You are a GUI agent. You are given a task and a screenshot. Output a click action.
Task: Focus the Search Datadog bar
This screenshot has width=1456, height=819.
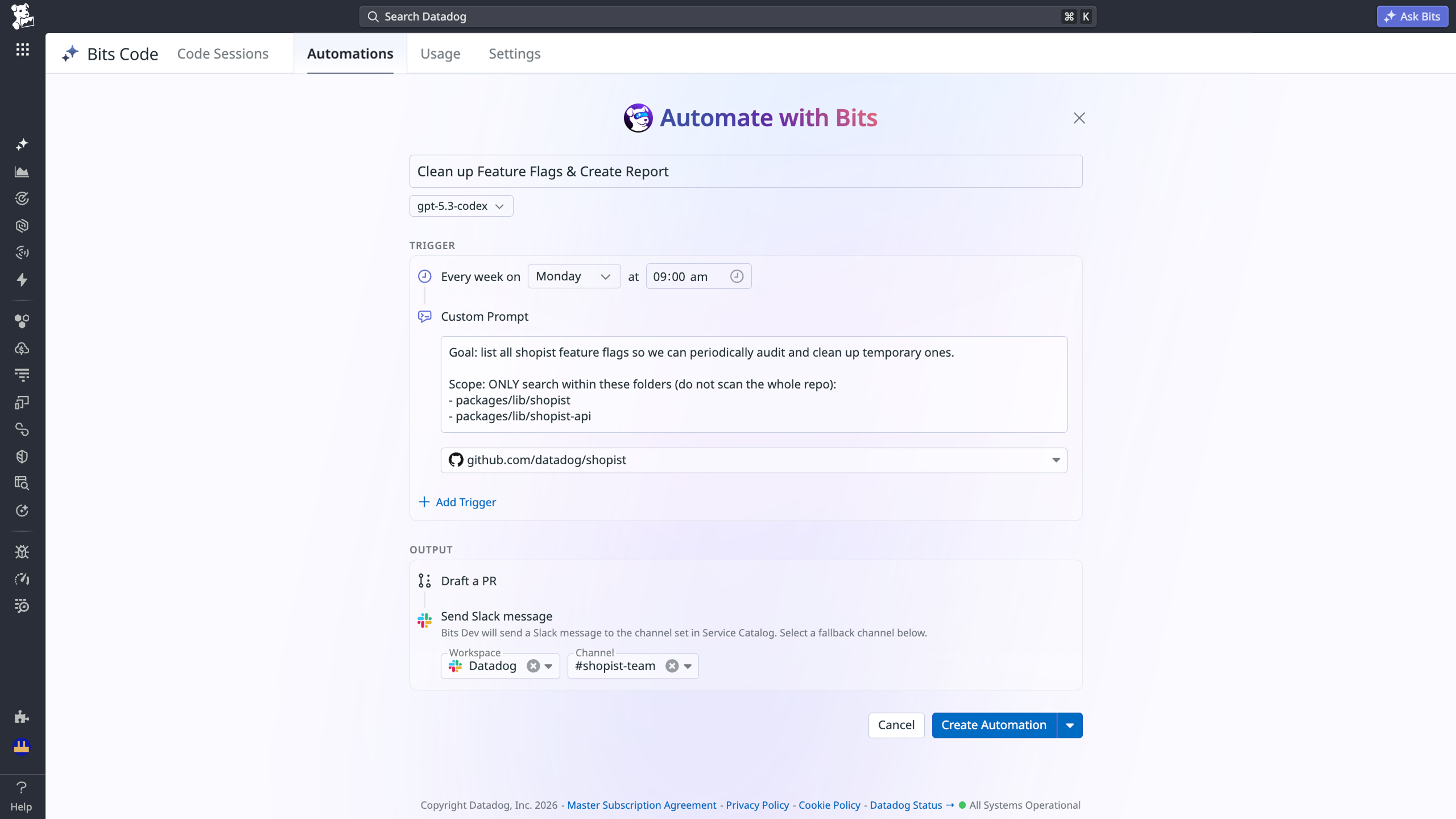tap(727, 16)
